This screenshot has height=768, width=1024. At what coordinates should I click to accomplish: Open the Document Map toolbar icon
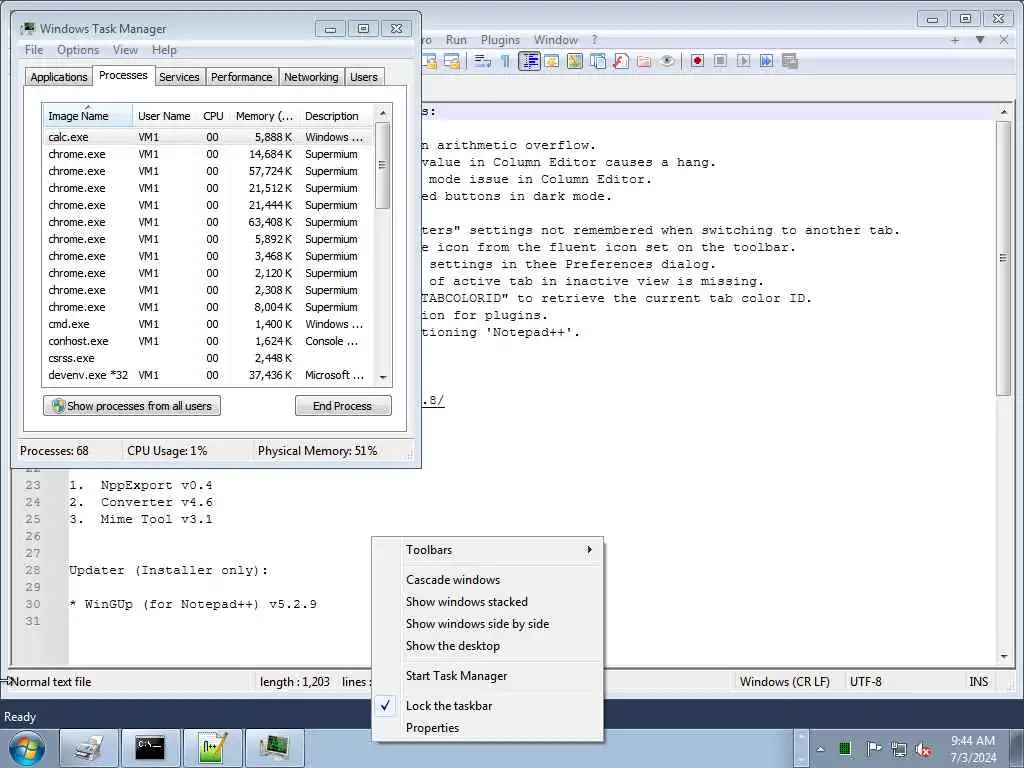tap(575, 61)
